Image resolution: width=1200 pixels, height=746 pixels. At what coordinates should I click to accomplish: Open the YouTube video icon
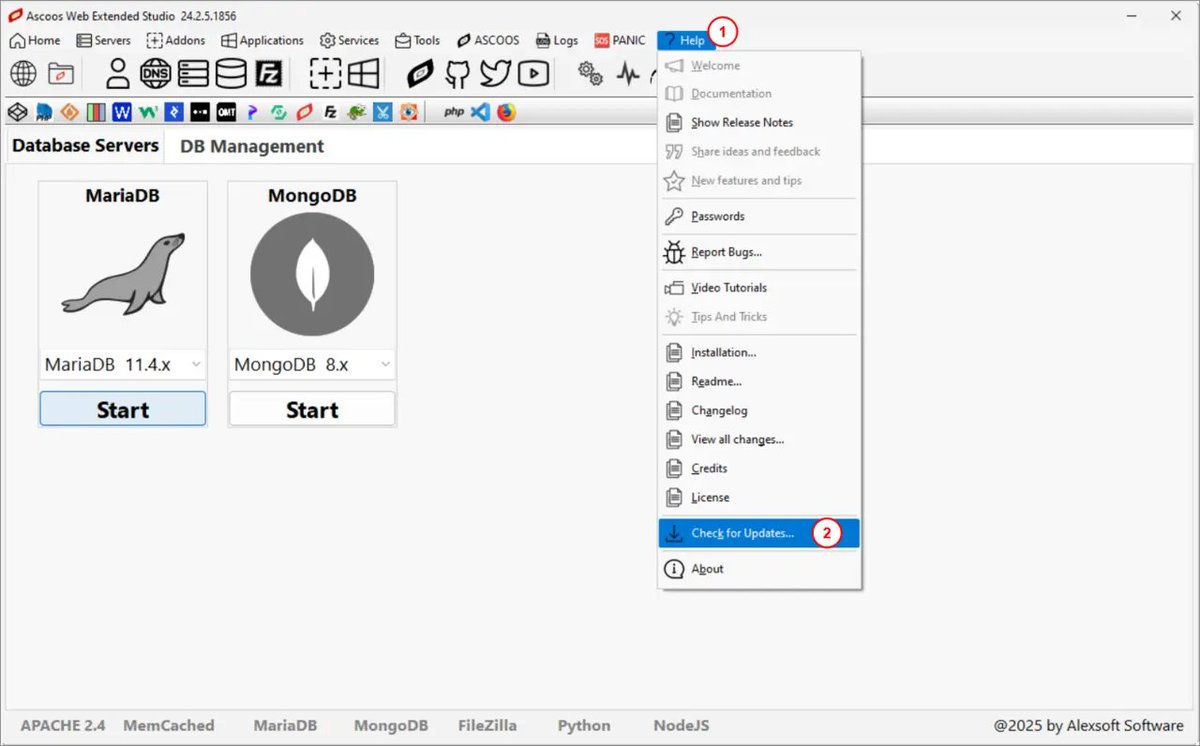click(x=533, y=73)
